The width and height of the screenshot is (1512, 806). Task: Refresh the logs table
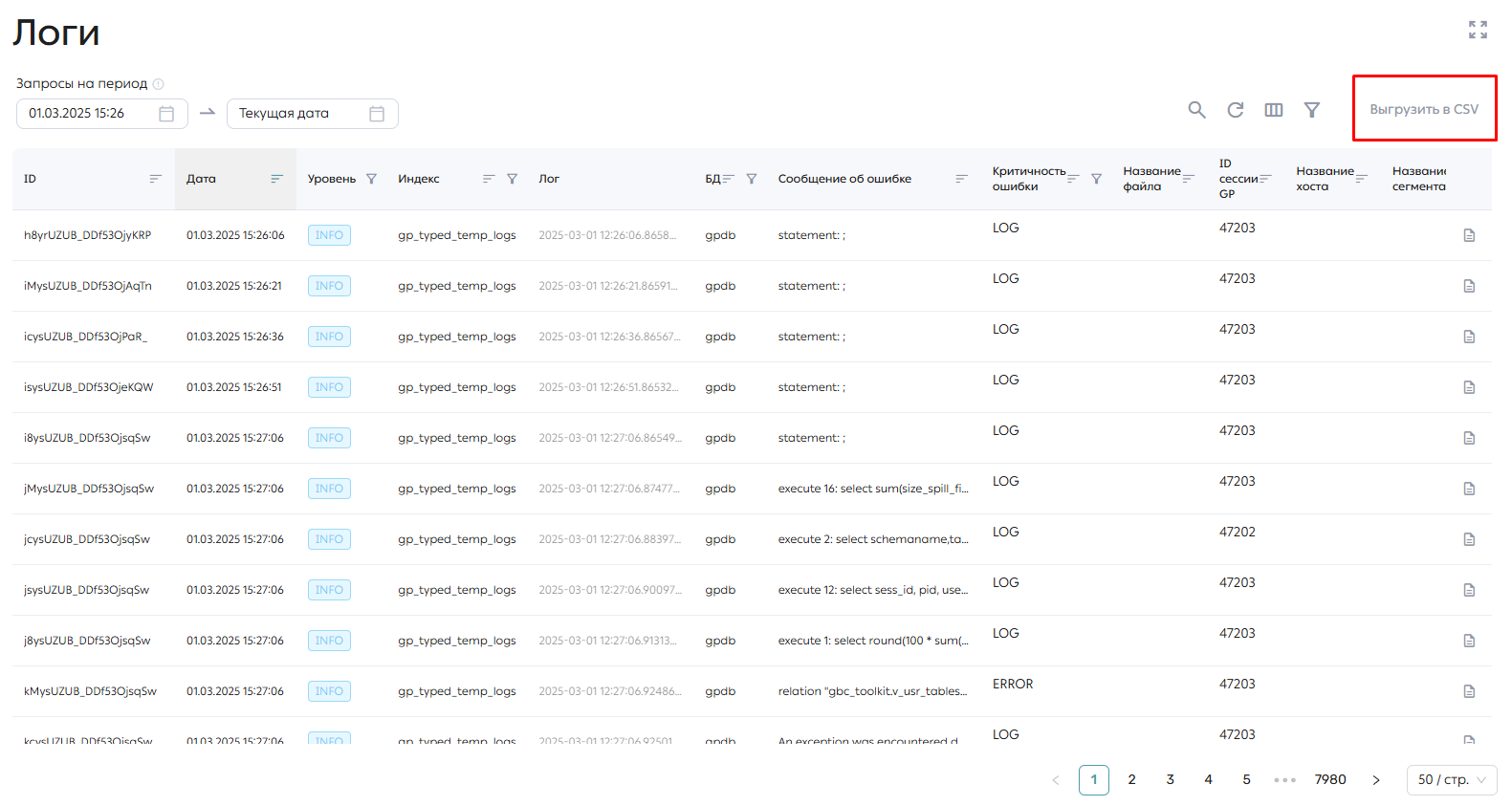click(x=1236, y=110)
